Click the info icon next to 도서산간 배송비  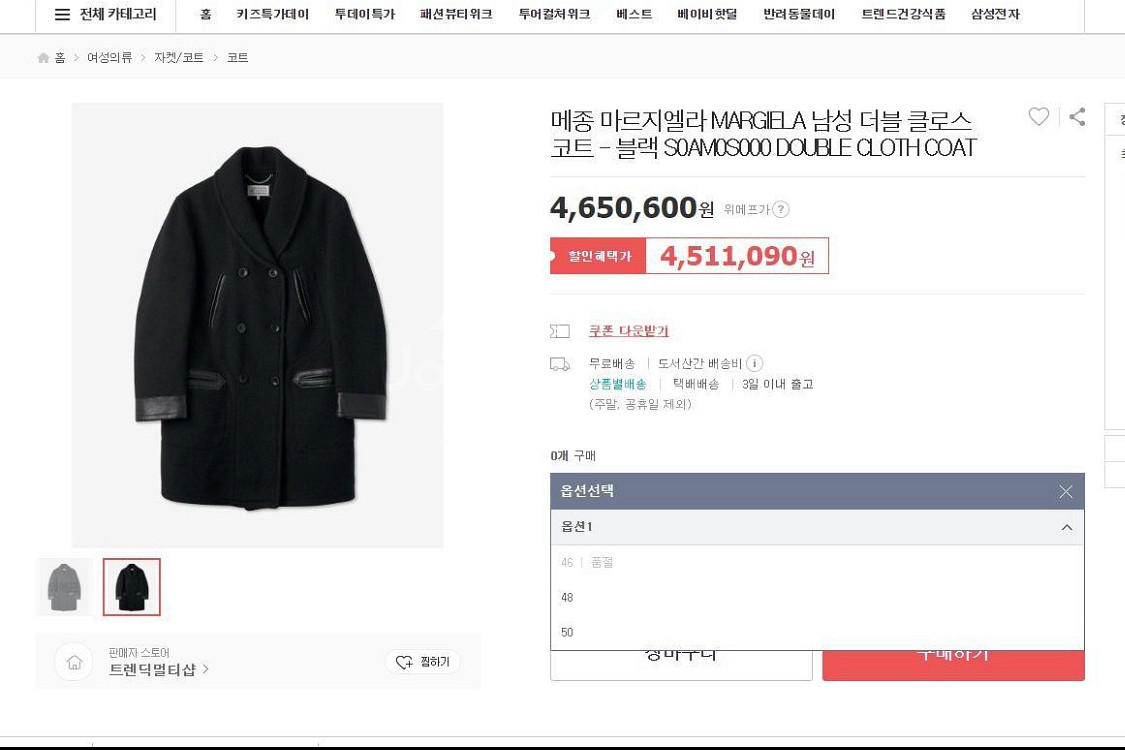(x=753, y=363)
